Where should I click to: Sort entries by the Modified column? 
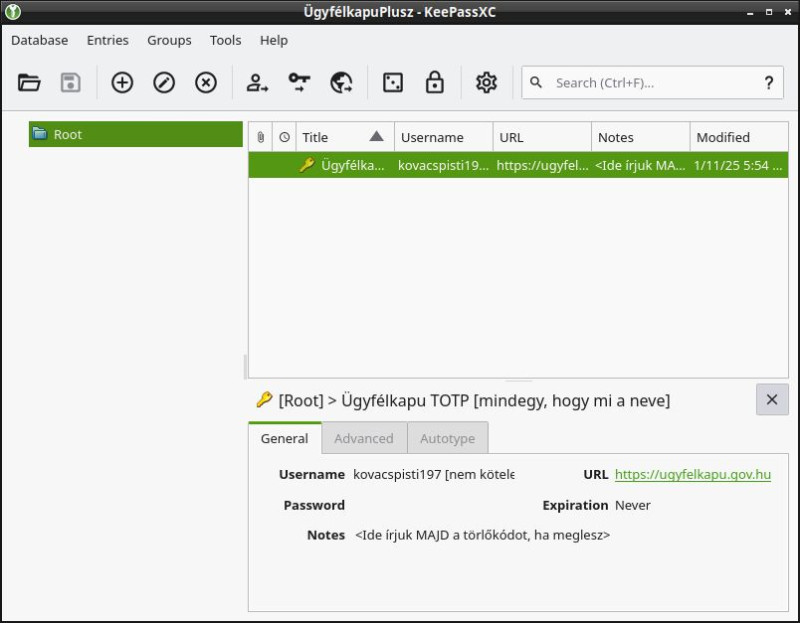pos(739,137)
